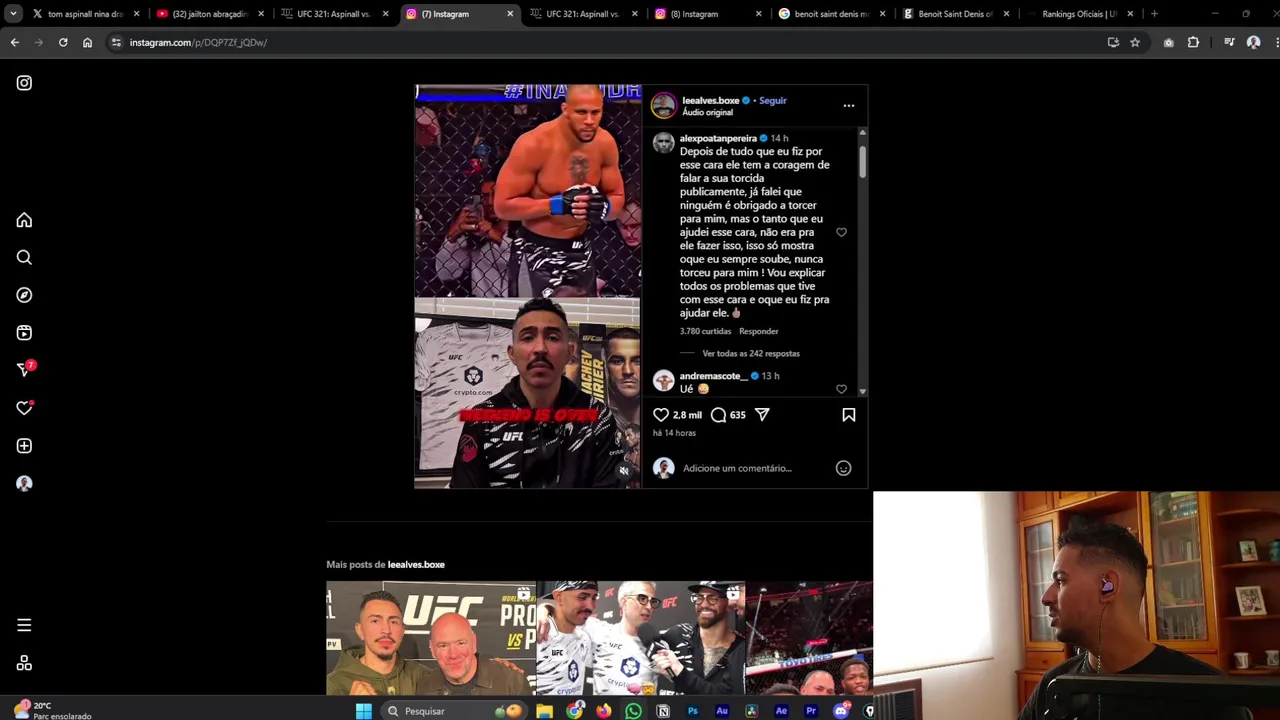Viewport: 1280px width, 720px height.
Task: Open Premiere Pro from the taskbar
Action: pyautogui.click(x=811, y=711)
